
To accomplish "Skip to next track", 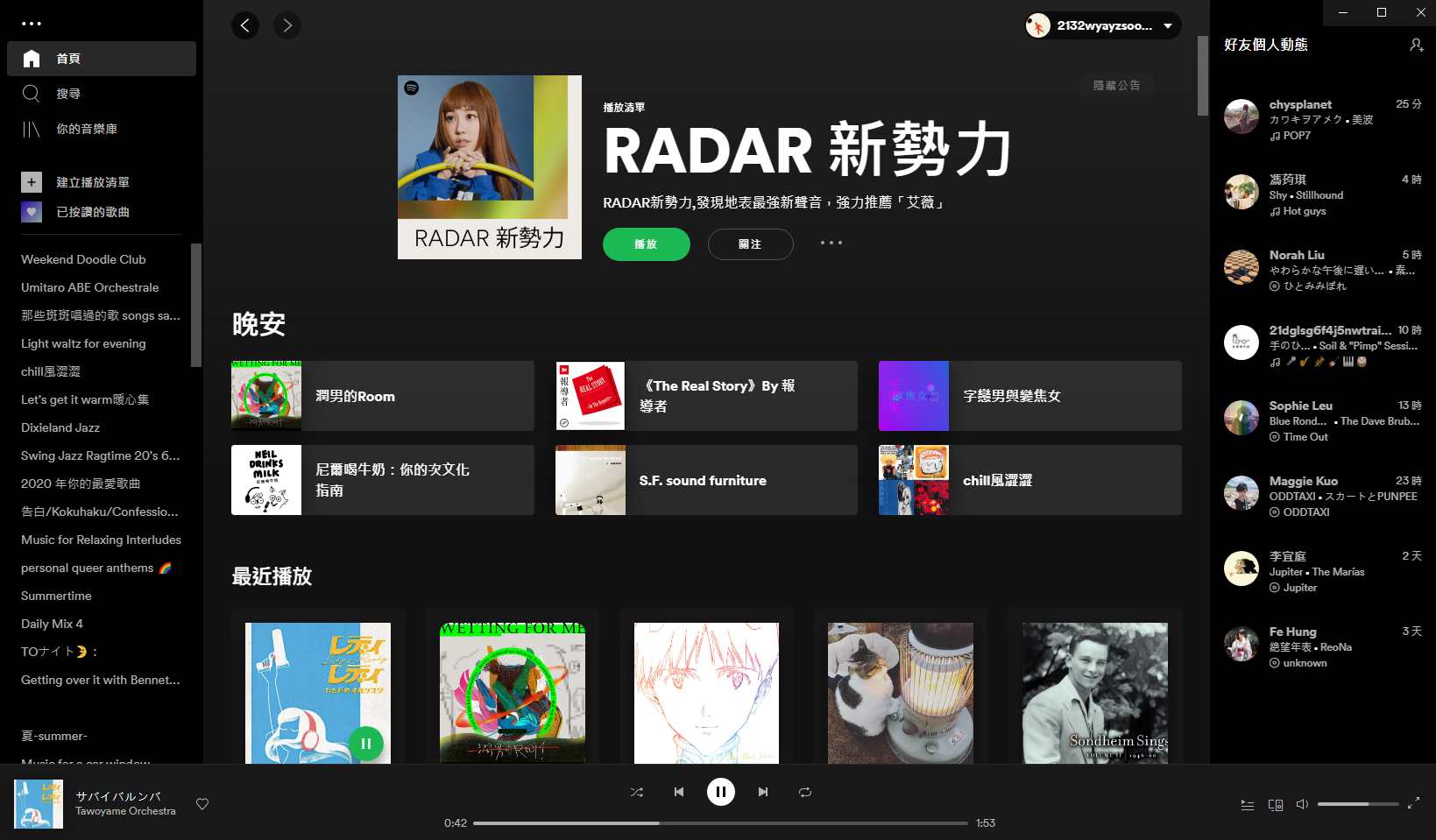I will coord(763,792).
